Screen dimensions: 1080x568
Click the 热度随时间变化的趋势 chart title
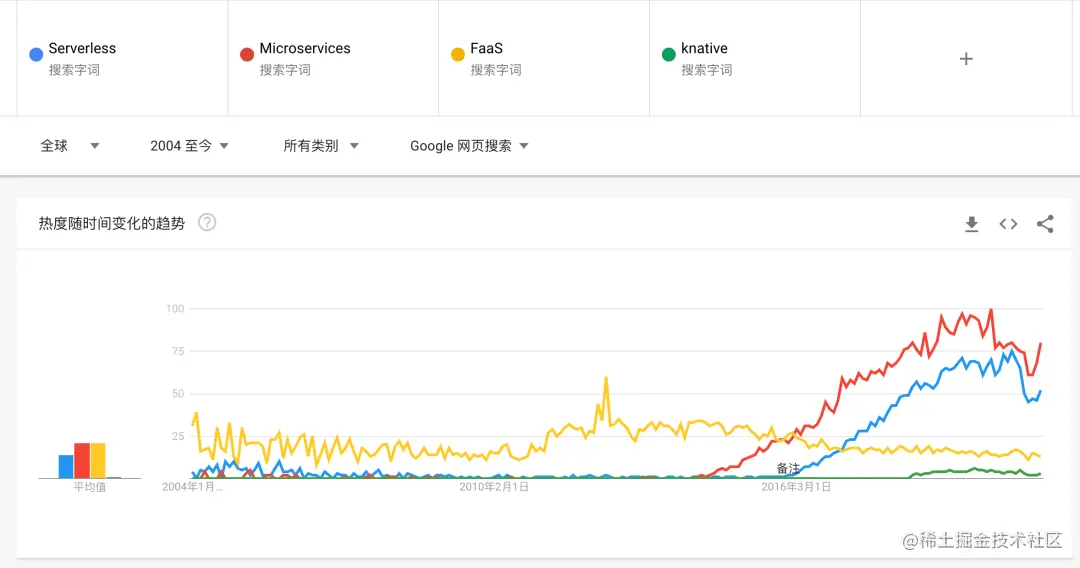pyautogui.click(x=112, y=223)
